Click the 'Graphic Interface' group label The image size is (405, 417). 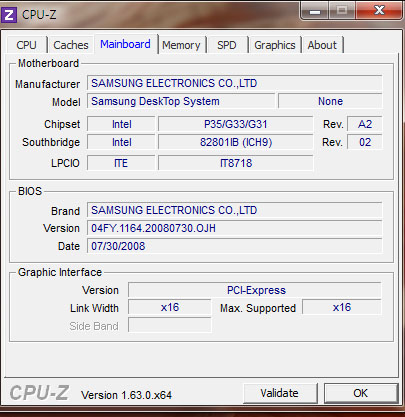pos(60,272)
